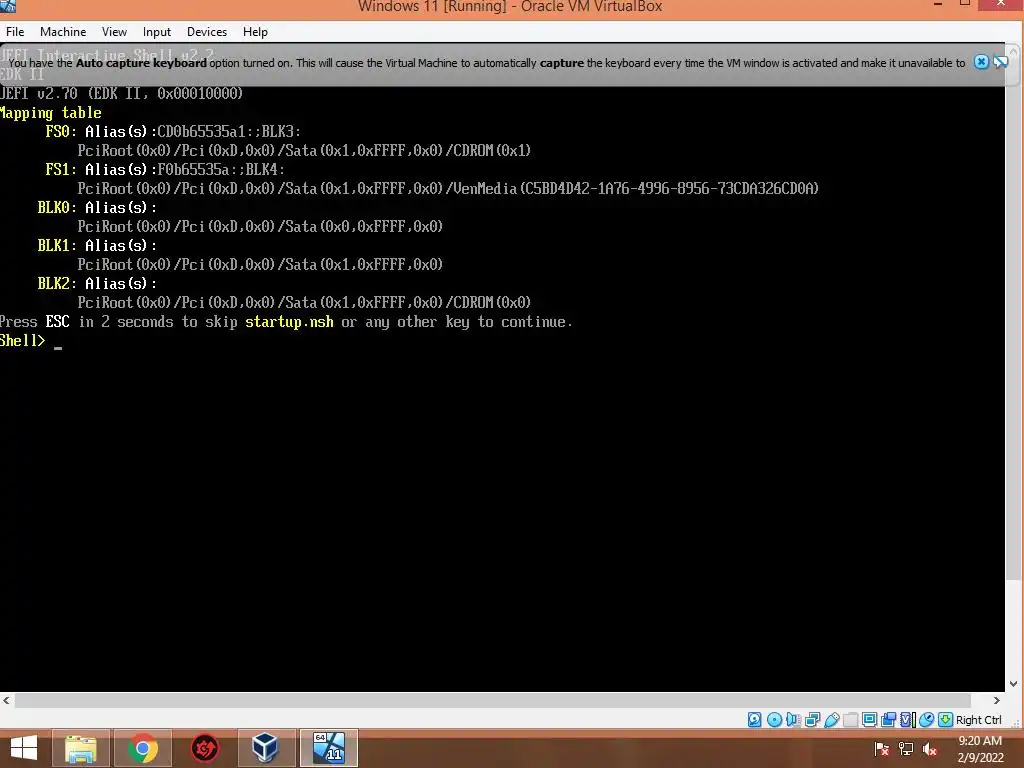The image size is (1024, 768).
Task: Select the Windows 11 VM taskbar button
Action: pos(328,748)
